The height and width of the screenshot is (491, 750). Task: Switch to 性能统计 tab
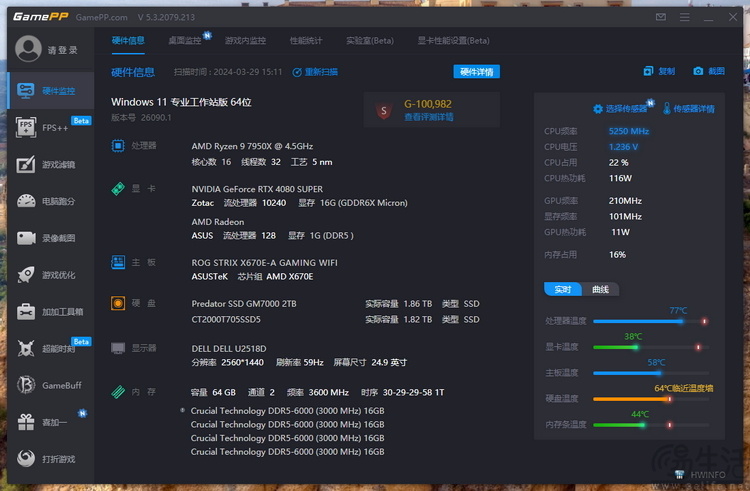(x=306, y=41)
